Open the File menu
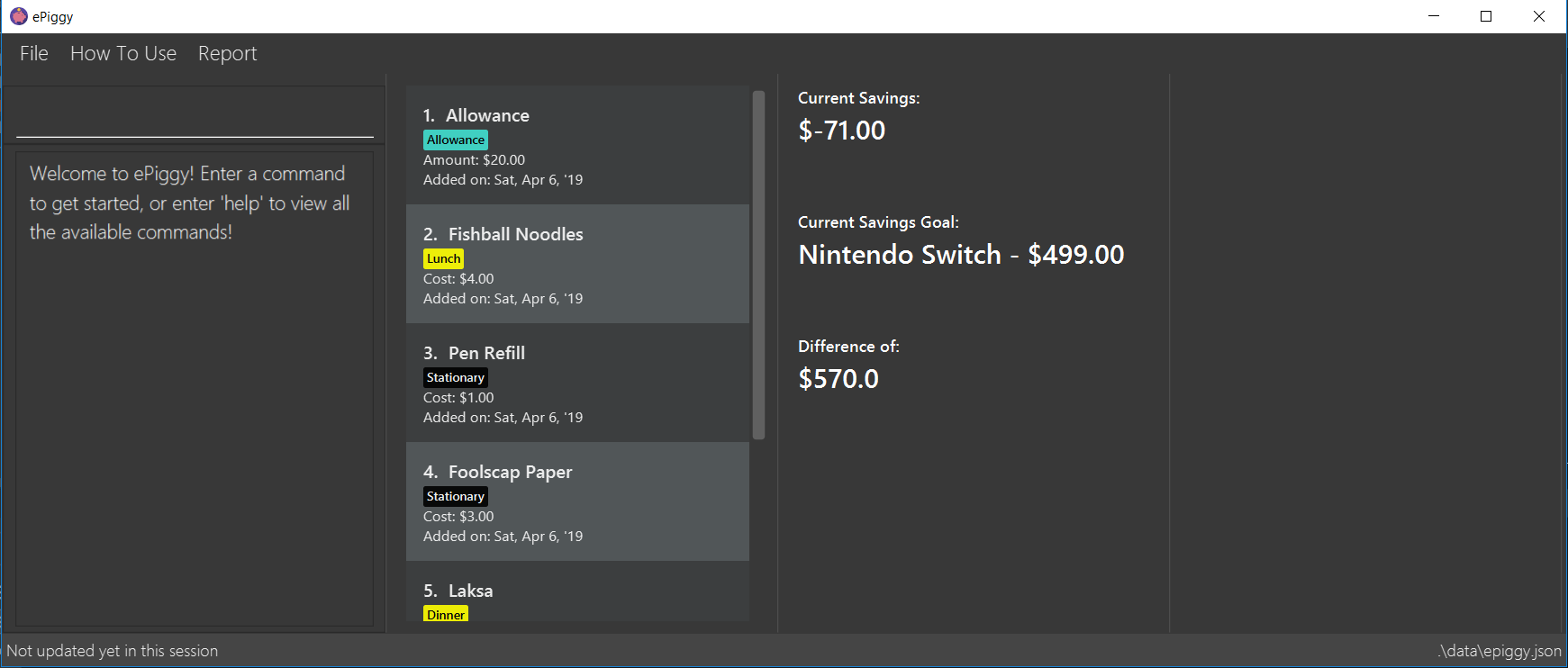 click(x=34, y=54)
